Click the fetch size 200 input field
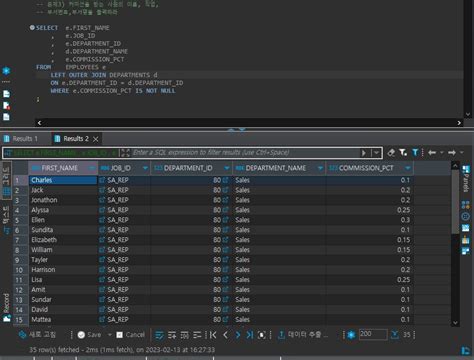Screen dimensions: 474x360 coord(373,334)
